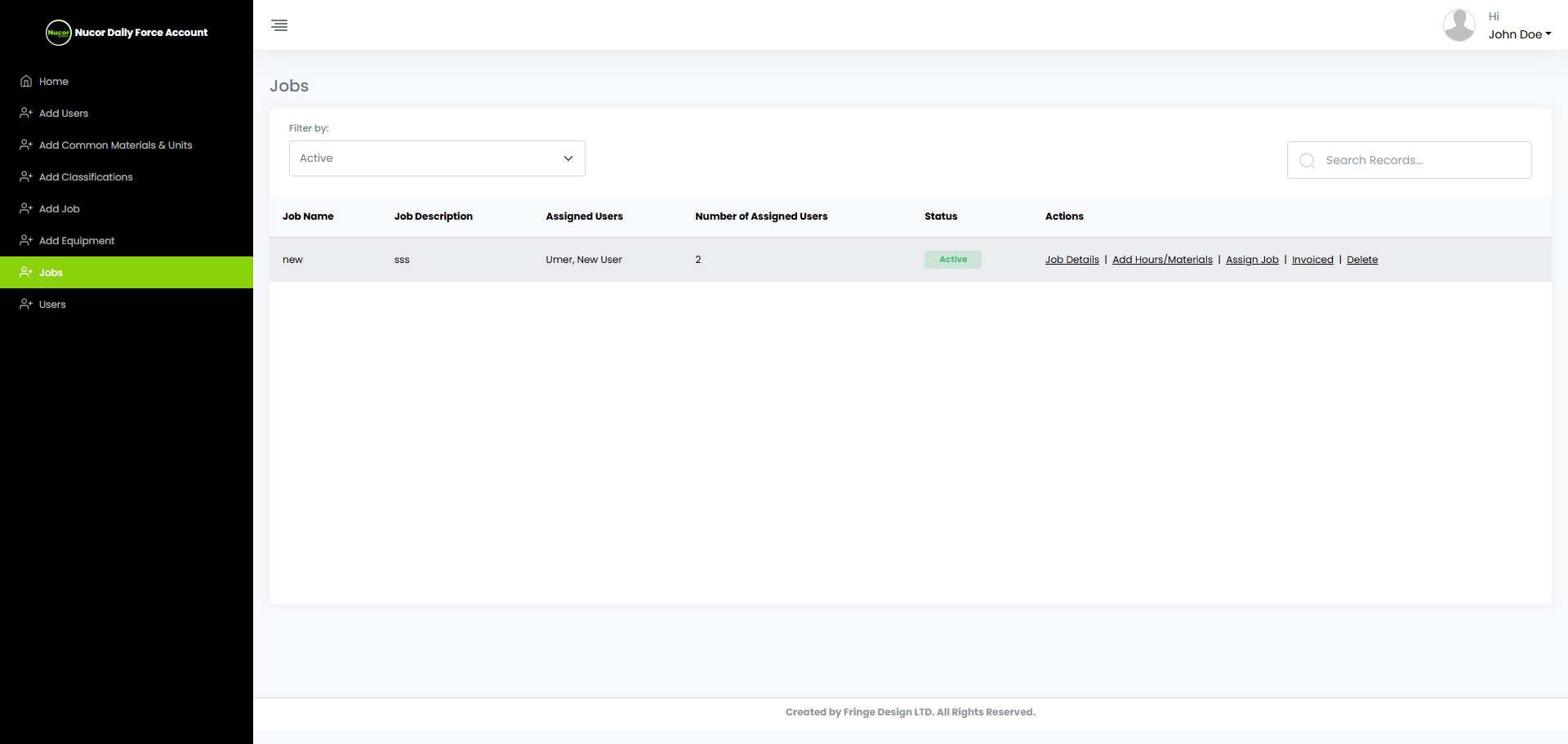Select the Add Equipment icon
1568x744 pixels.
[x=25, y=240]
